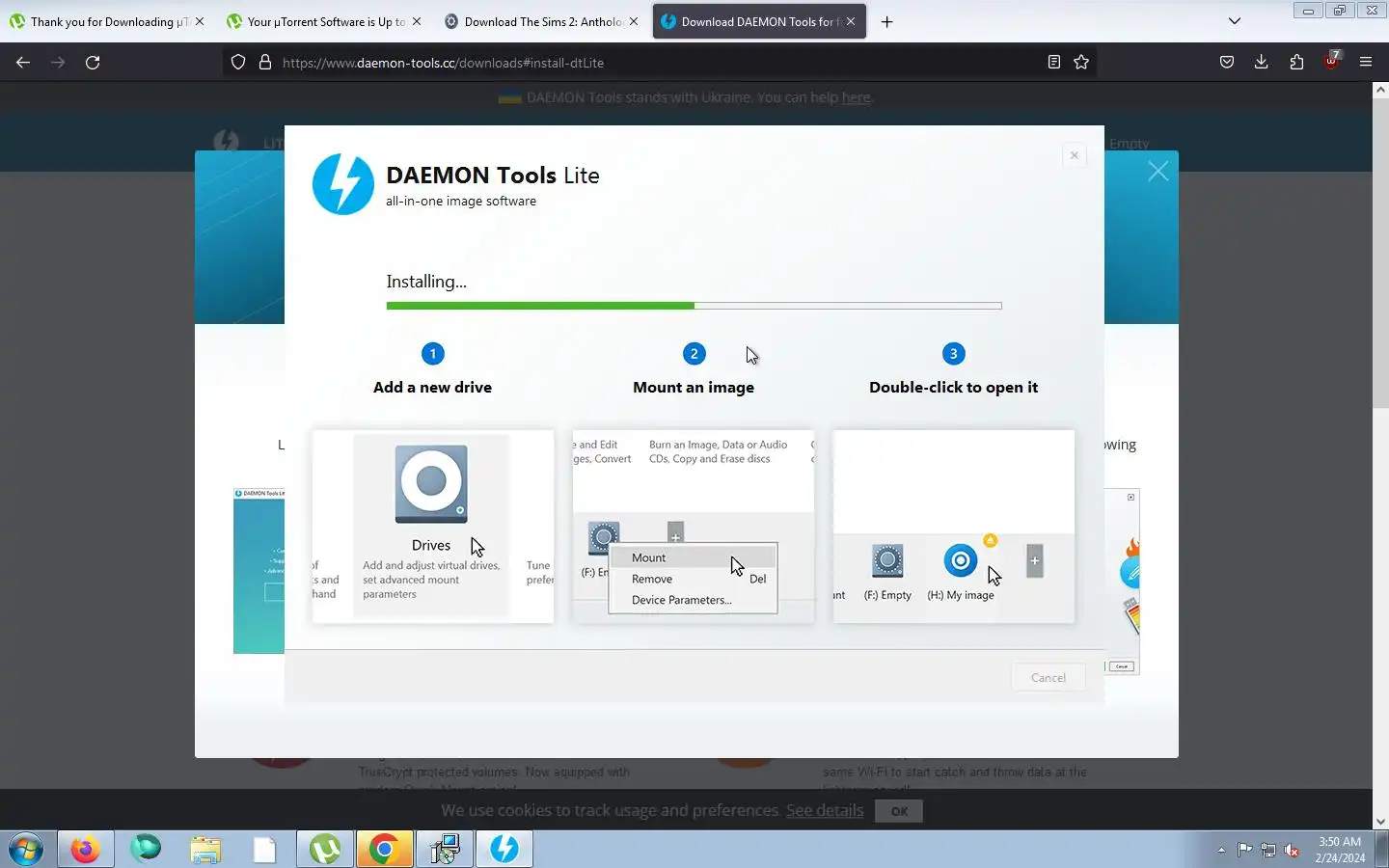
Task: Open the green round app on the taskbar
Action: click(146, 849)
